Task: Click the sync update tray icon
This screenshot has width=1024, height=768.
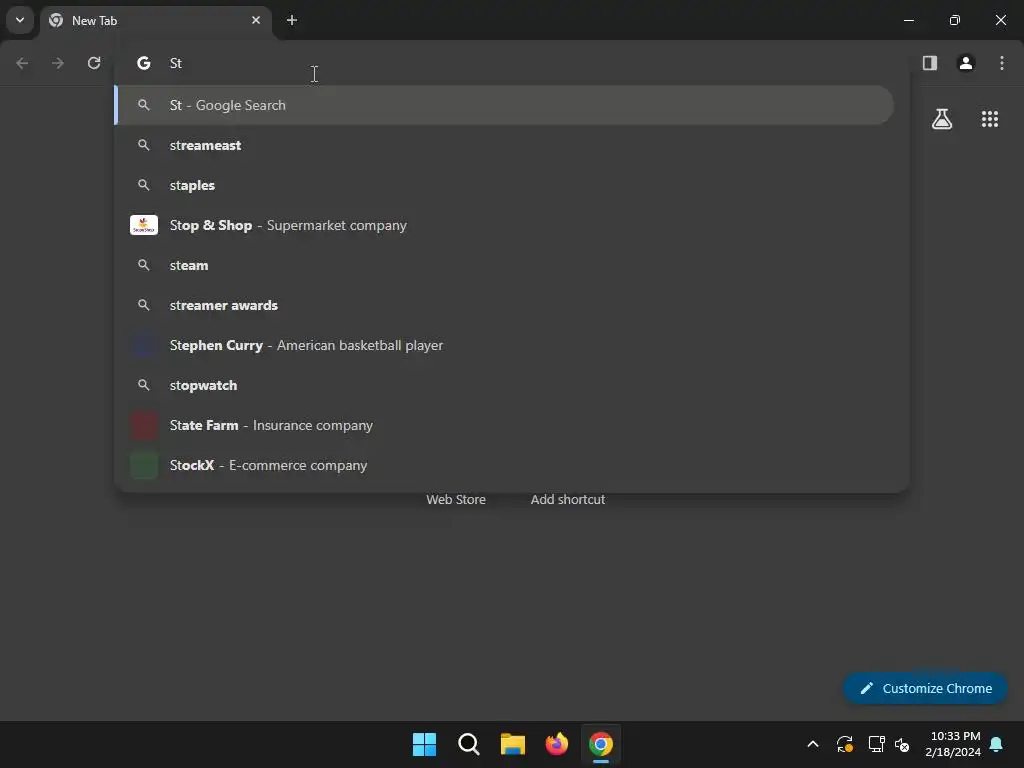Action: tap(844, 744)
